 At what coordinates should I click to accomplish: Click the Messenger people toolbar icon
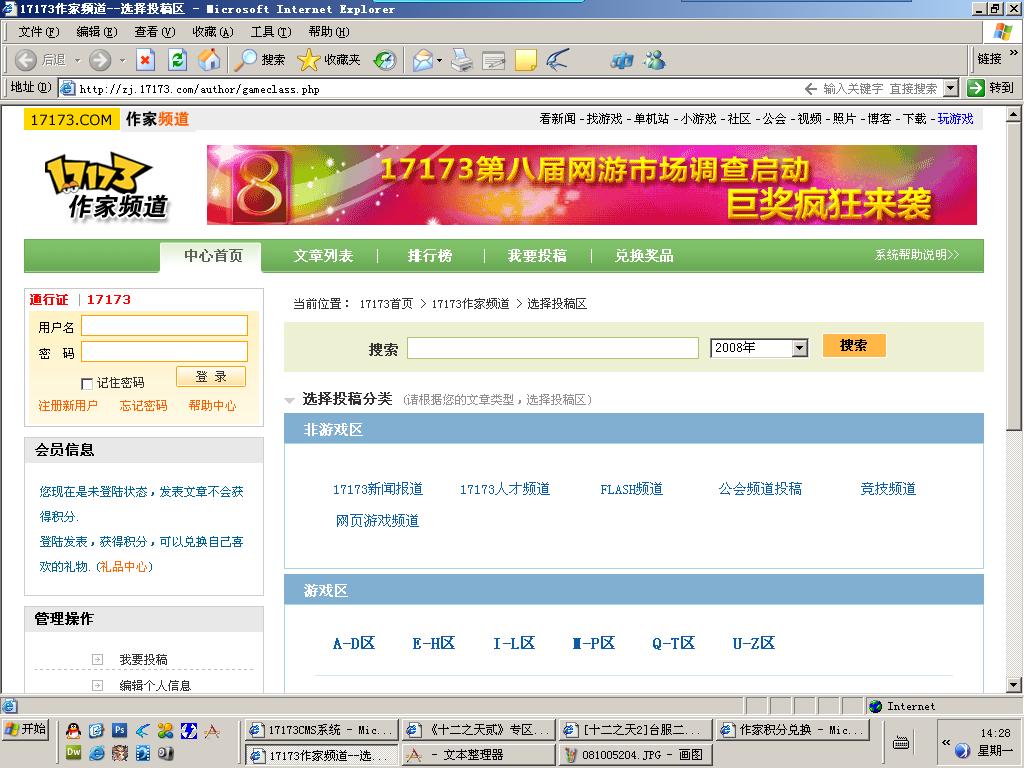click(x=654, y=60)
